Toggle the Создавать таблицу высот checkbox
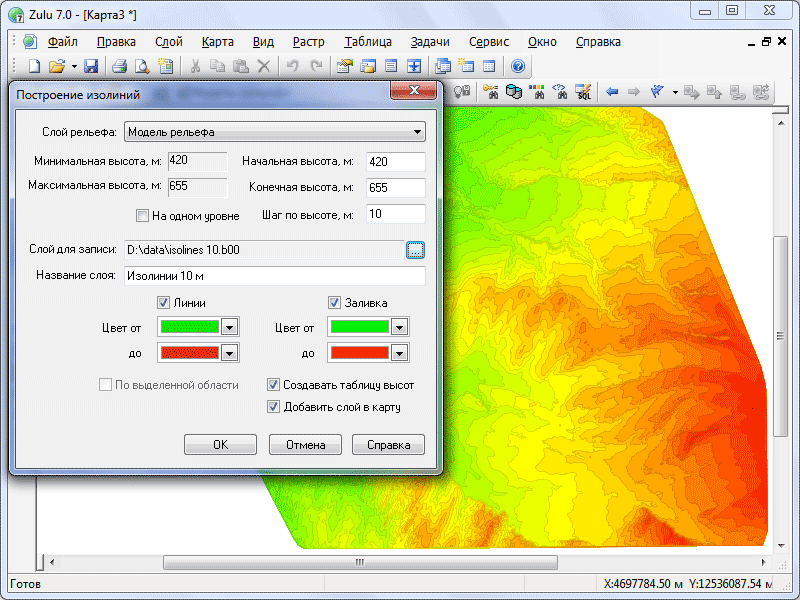 pos(274,385)
